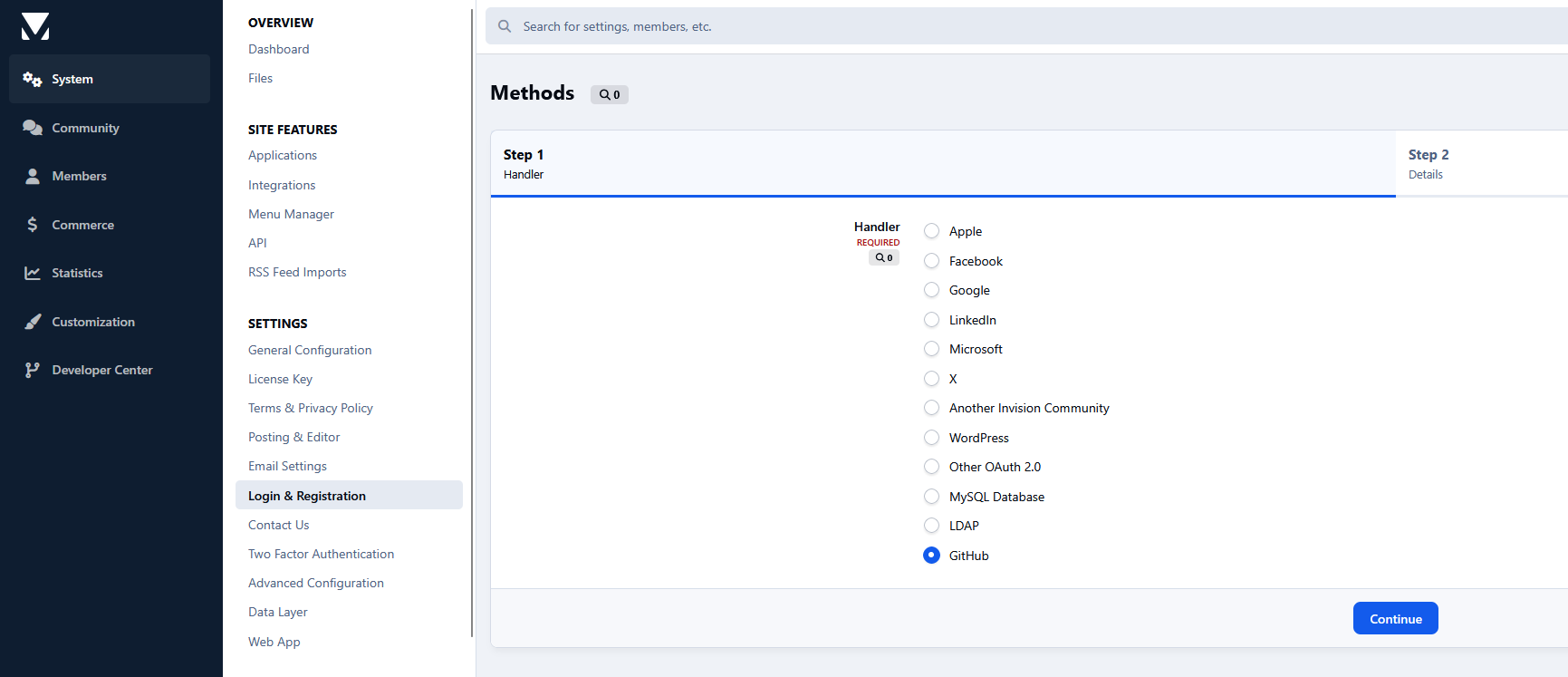Select the Google handler radio button
This screenshot has width=1568, height=677.
coord(931,290)
